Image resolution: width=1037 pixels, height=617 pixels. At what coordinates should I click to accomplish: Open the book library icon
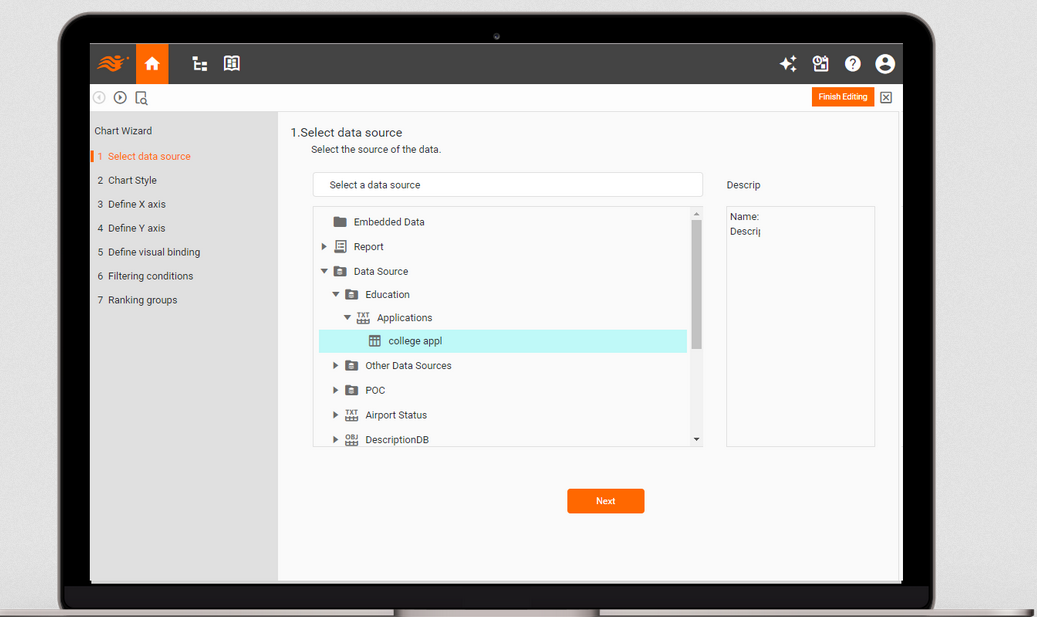(232, 64)
